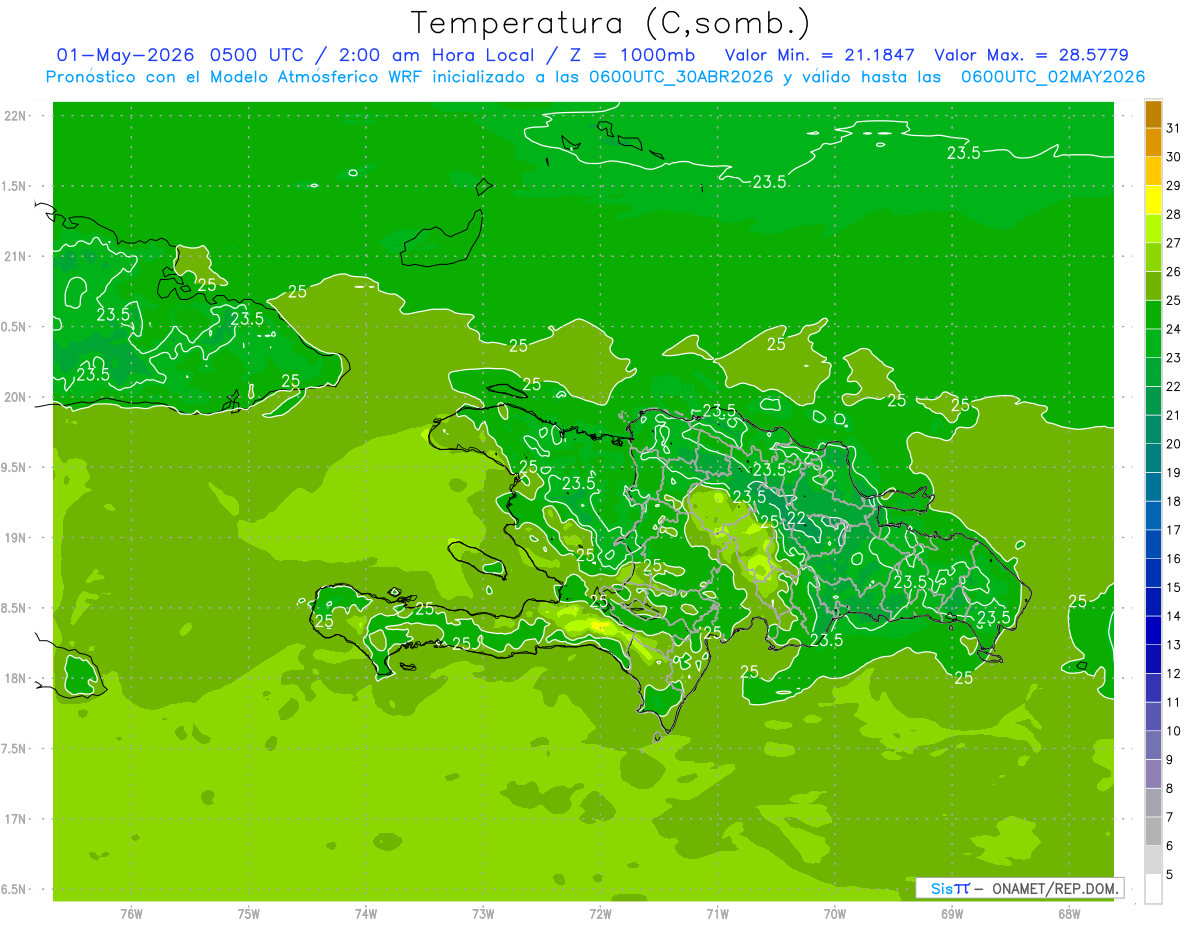This screenshot has width=1200, height=927.
Task: Click the dark blue 13 legend swatch
Action: 1153,631
